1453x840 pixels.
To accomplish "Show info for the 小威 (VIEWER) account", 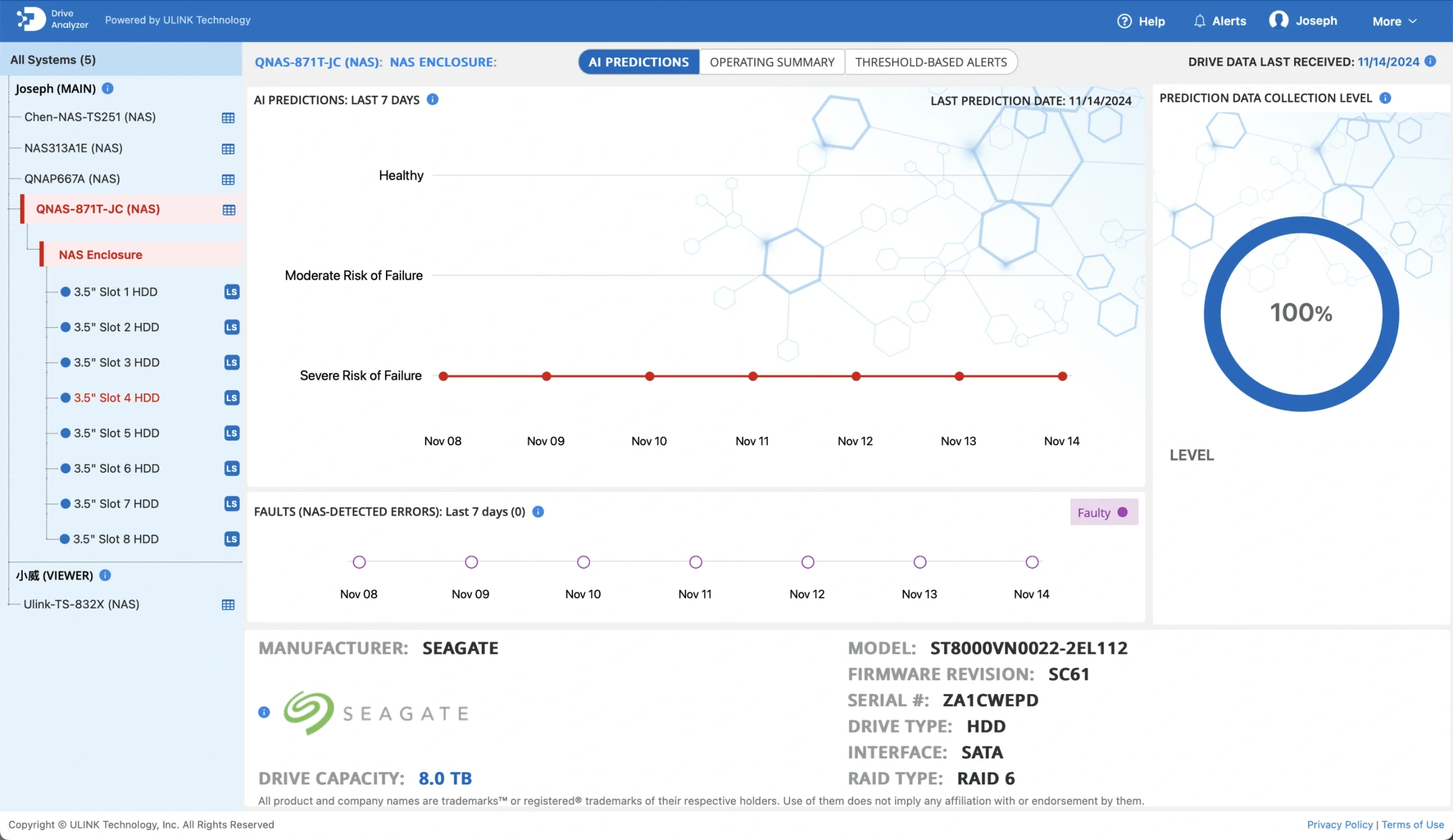I will [105, 575].
